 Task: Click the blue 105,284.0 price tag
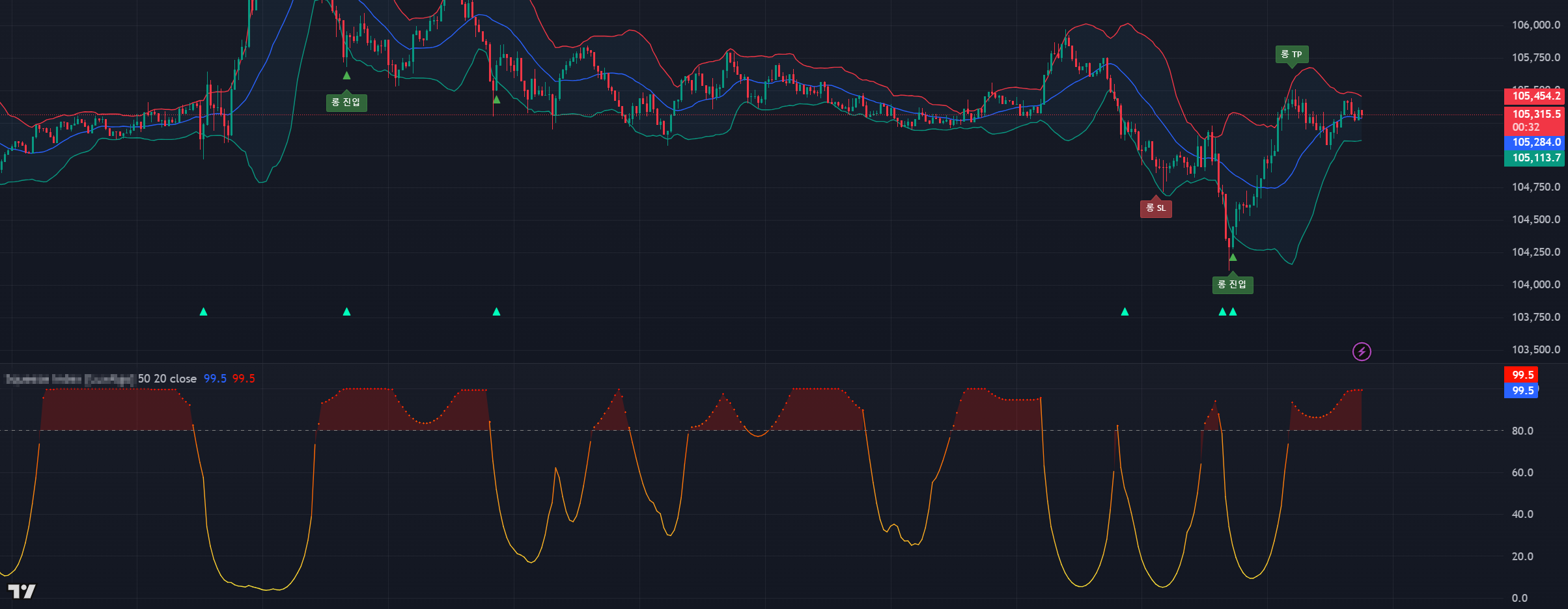click(x=1534, y=142)
